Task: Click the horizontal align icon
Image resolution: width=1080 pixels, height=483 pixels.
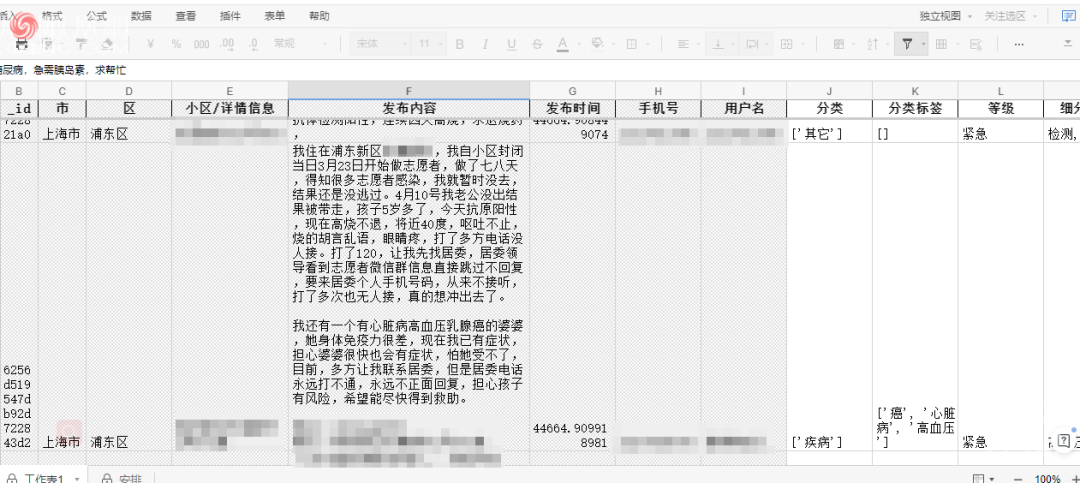Action: [683, 44]
